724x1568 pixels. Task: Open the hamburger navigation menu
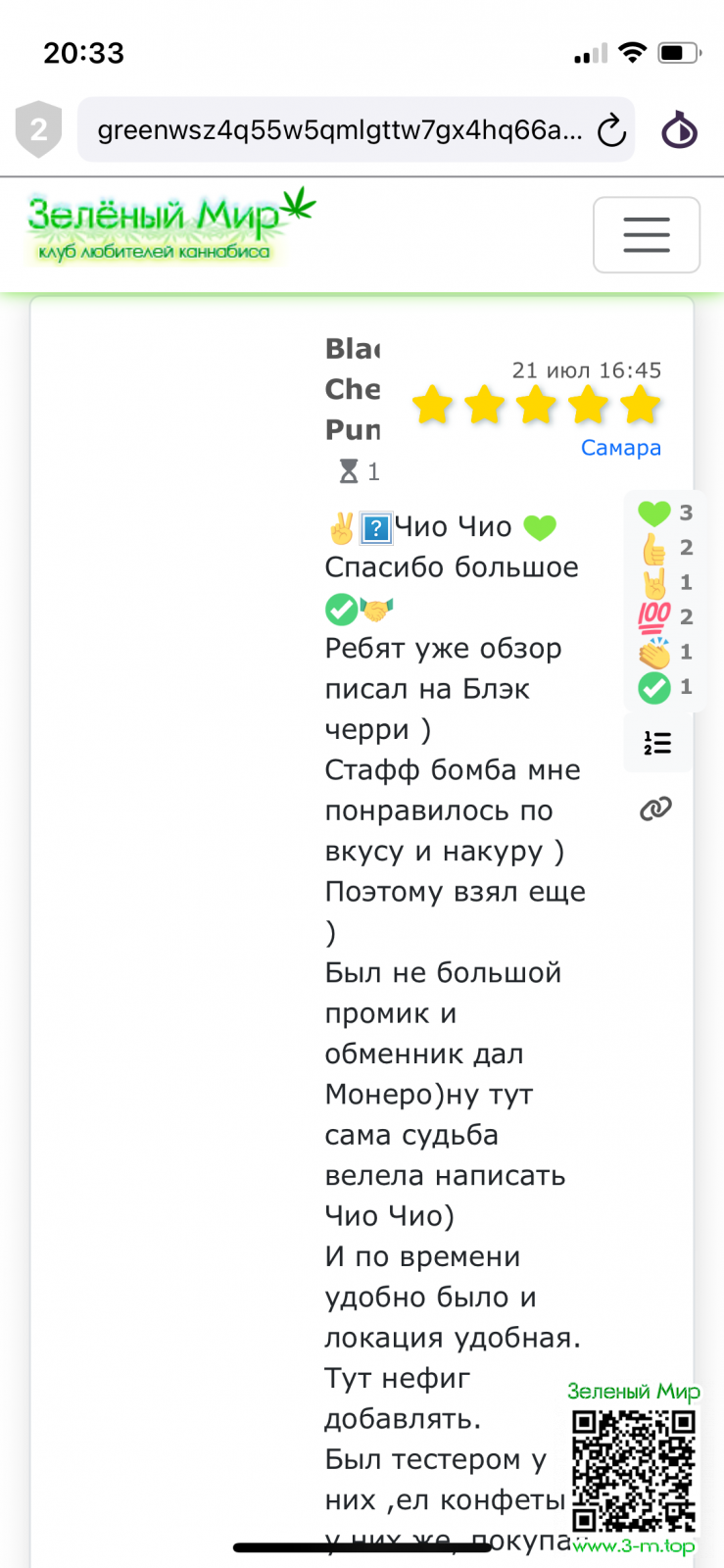[x=646, y=235]
